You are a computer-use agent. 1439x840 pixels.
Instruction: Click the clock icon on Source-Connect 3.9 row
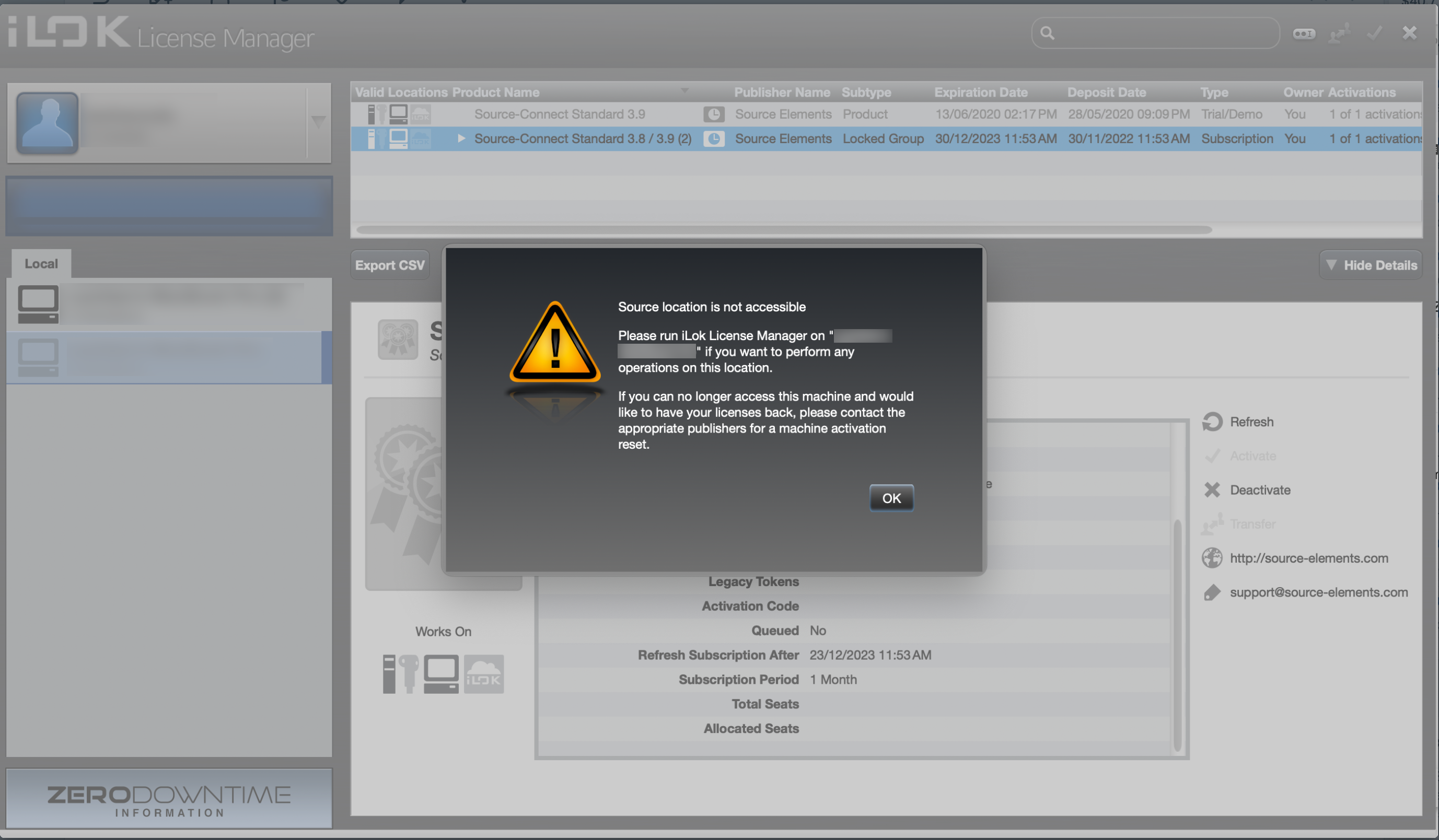713,114
